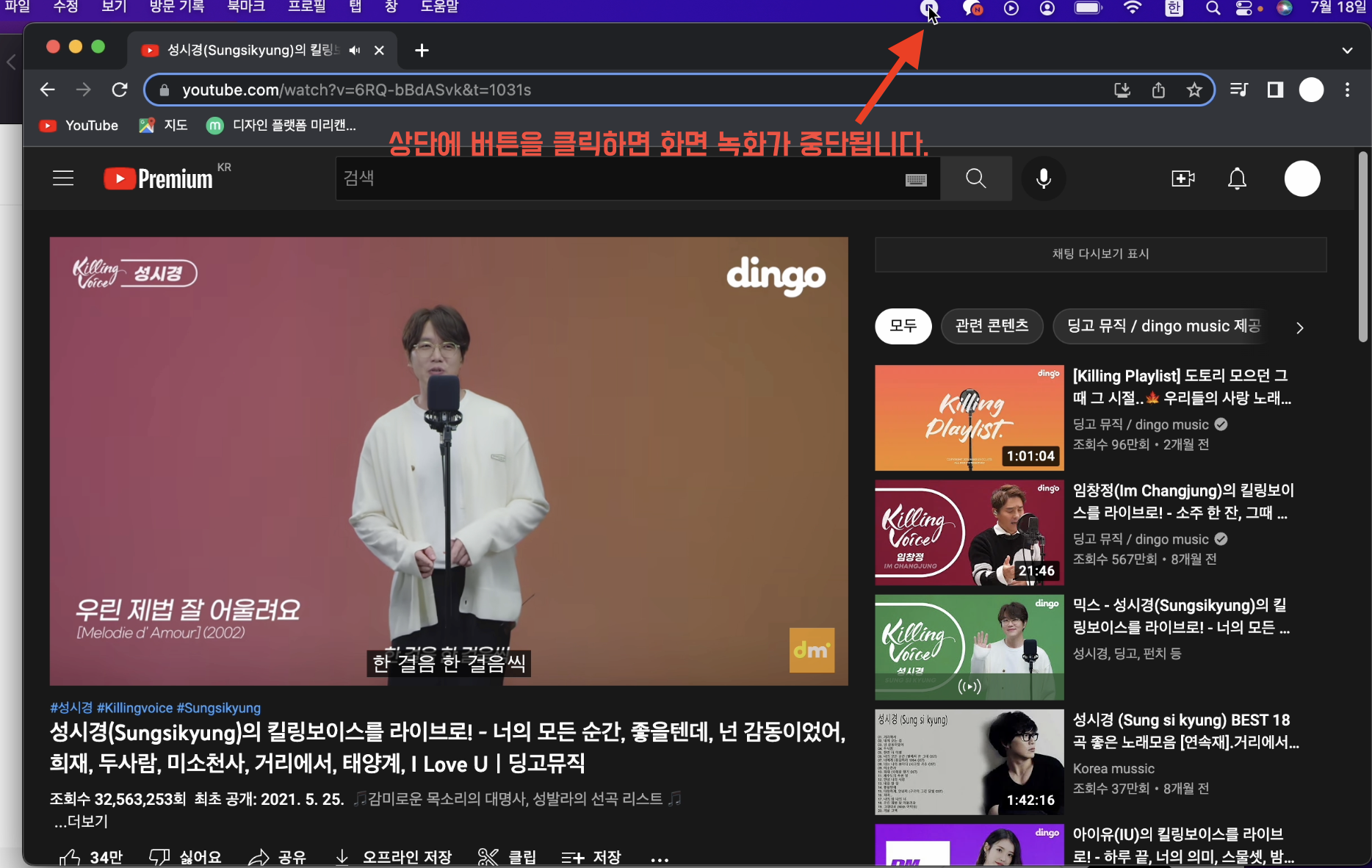Open the Wi-Fi menu bar icon
Viewport: 1372px width, 868px height.
pyautogui.click(x=1133, y=8)
